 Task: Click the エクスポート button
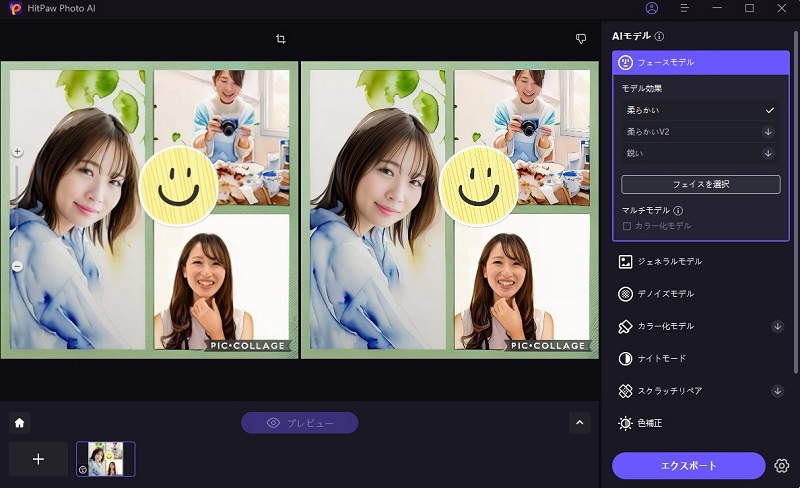[x=688, y=466]
